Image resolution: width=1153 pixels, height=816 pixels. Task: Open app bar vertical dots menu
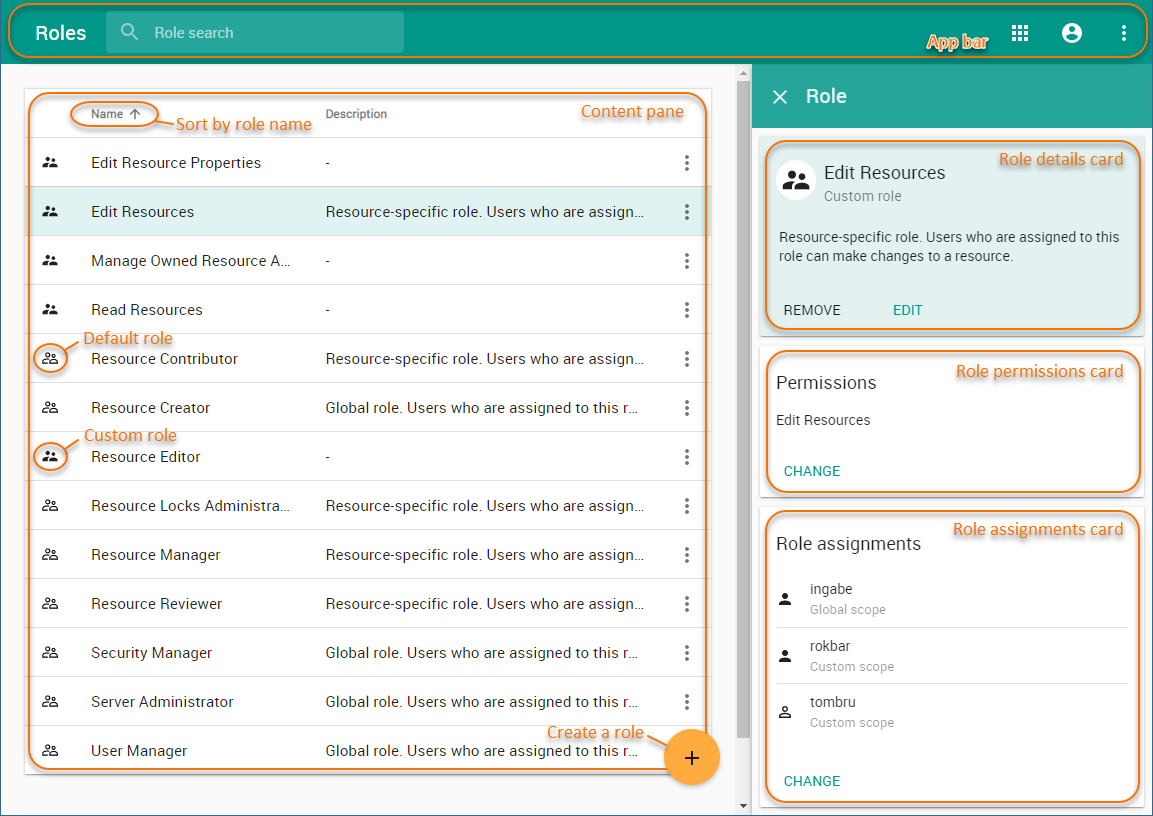1123,33
